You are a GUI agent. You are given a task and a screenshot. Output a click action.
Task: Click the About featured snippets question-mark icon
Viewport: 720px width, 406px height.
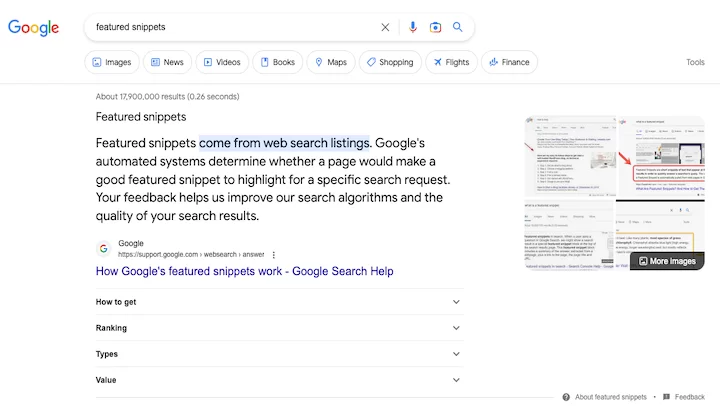pos(566,397)
